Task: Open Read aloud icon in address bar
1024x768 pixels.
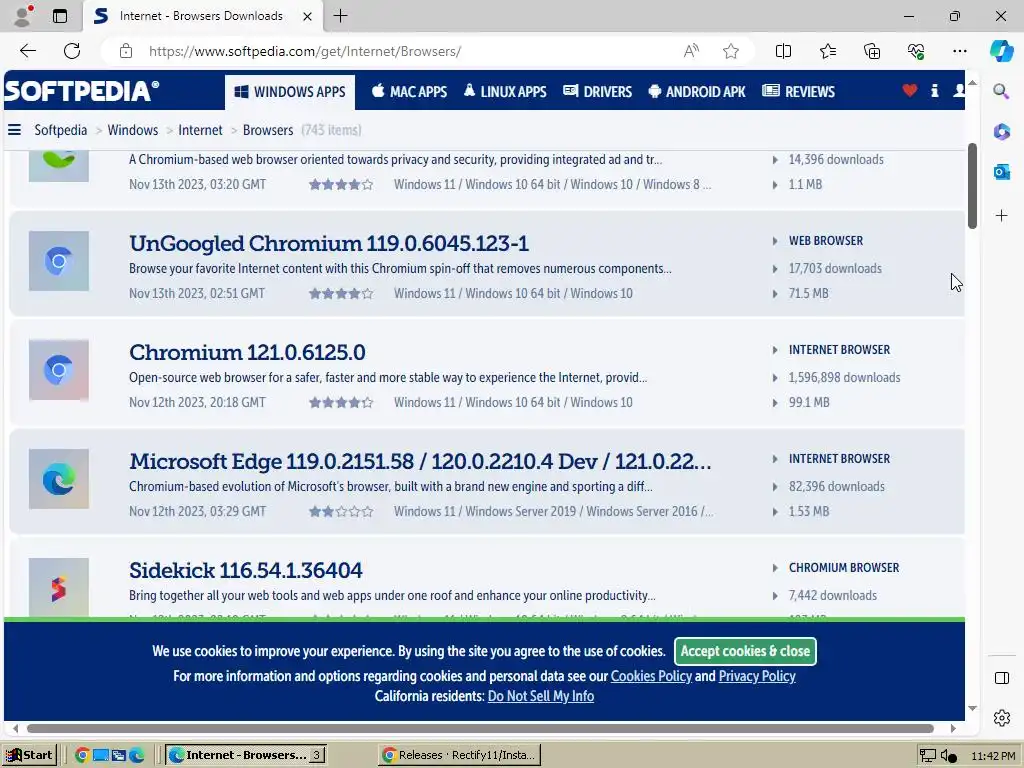Action: click(691, 51)
